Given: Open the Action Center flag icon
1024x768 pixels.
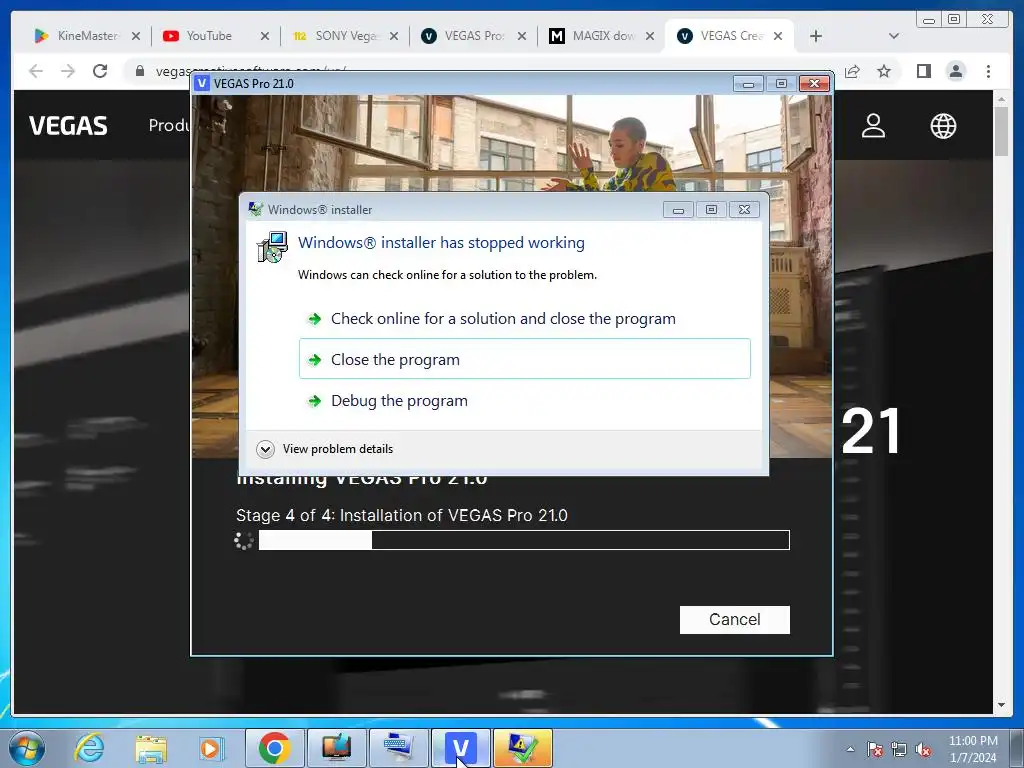Looking at the screenshot, I should point(875,749).
